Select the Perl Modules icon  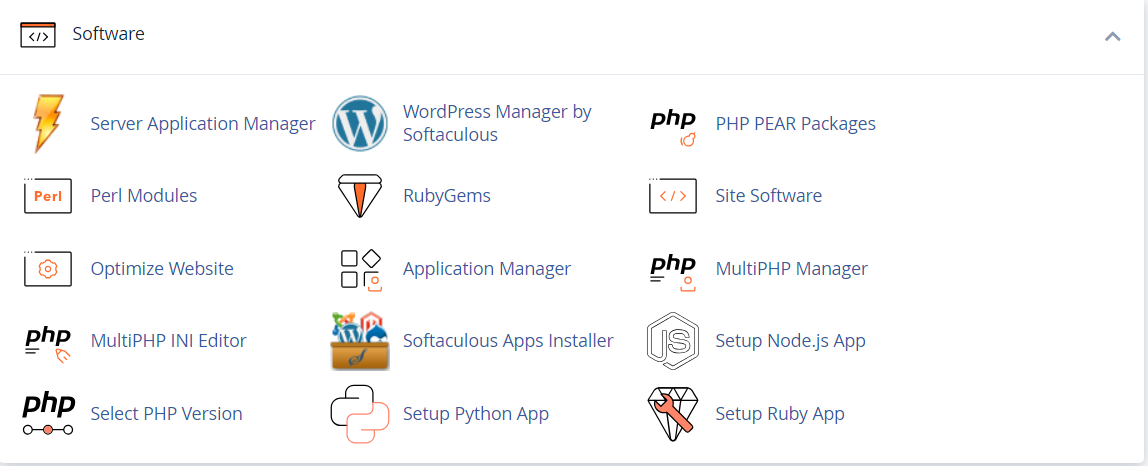tap(48, 195)
